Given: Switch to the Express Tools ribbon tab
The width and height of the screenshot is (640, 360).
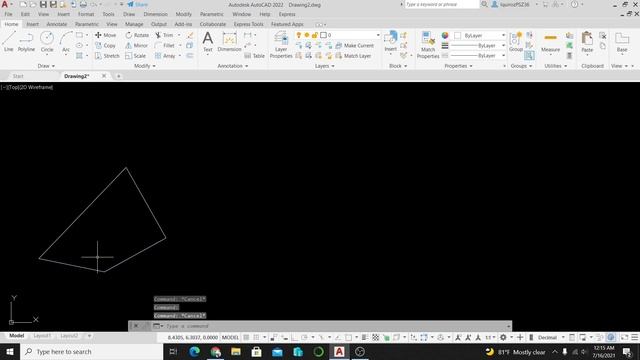Looking at the screenshot, I should (x=248, y=24).
